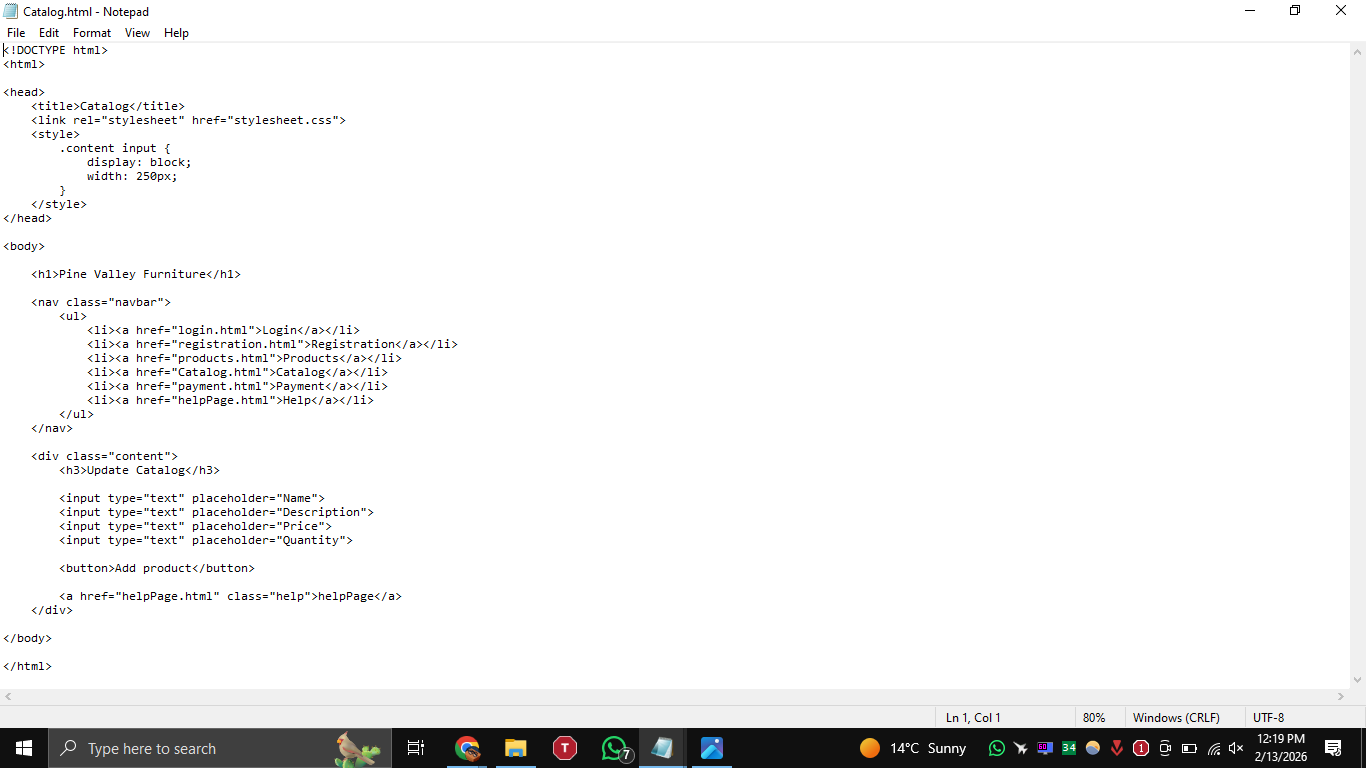Open WhatsApp from the taskbar
Image resolution: width=1366 pixels, height=768 pixels.
614,748
